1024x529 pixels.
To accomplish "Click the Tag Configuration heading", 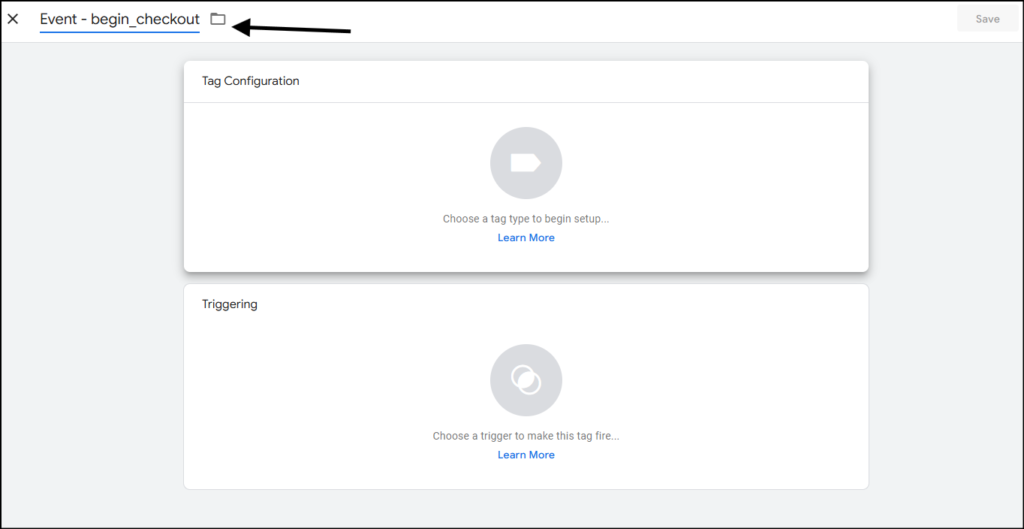I will [251, 81].
